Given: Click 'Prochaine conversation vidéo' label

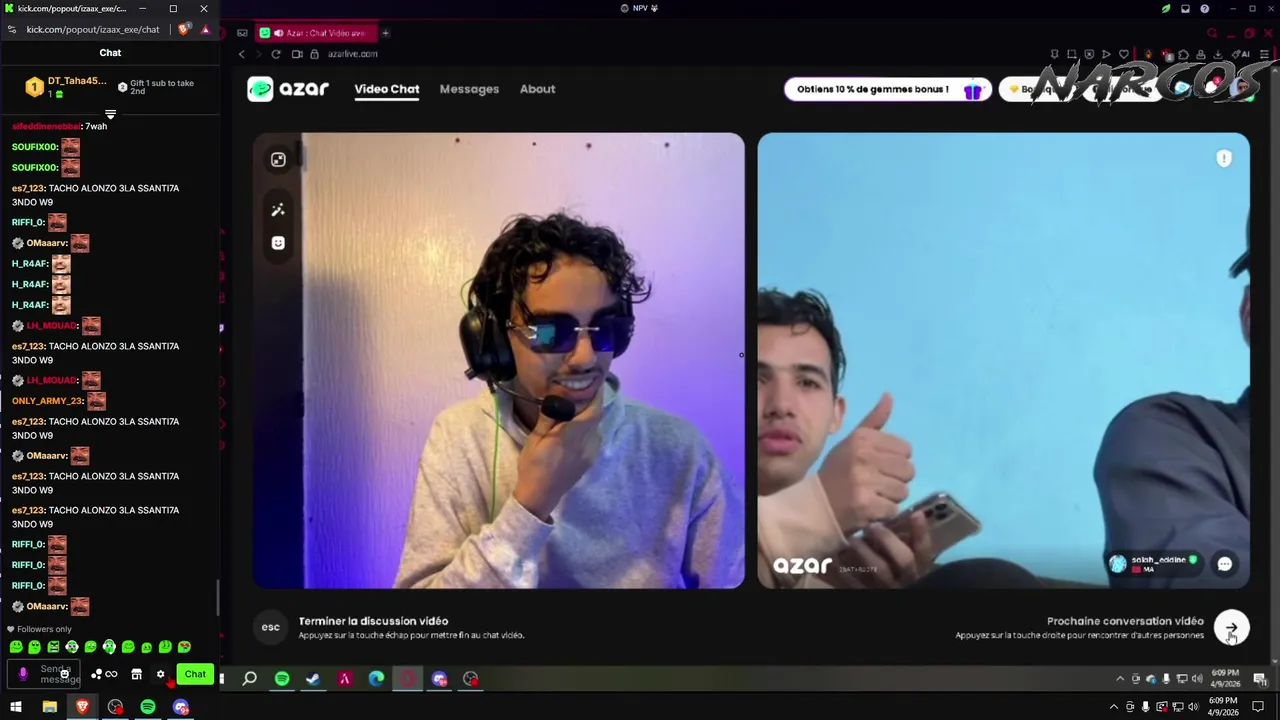Looking at the screenshot, I should (1125, 621).
